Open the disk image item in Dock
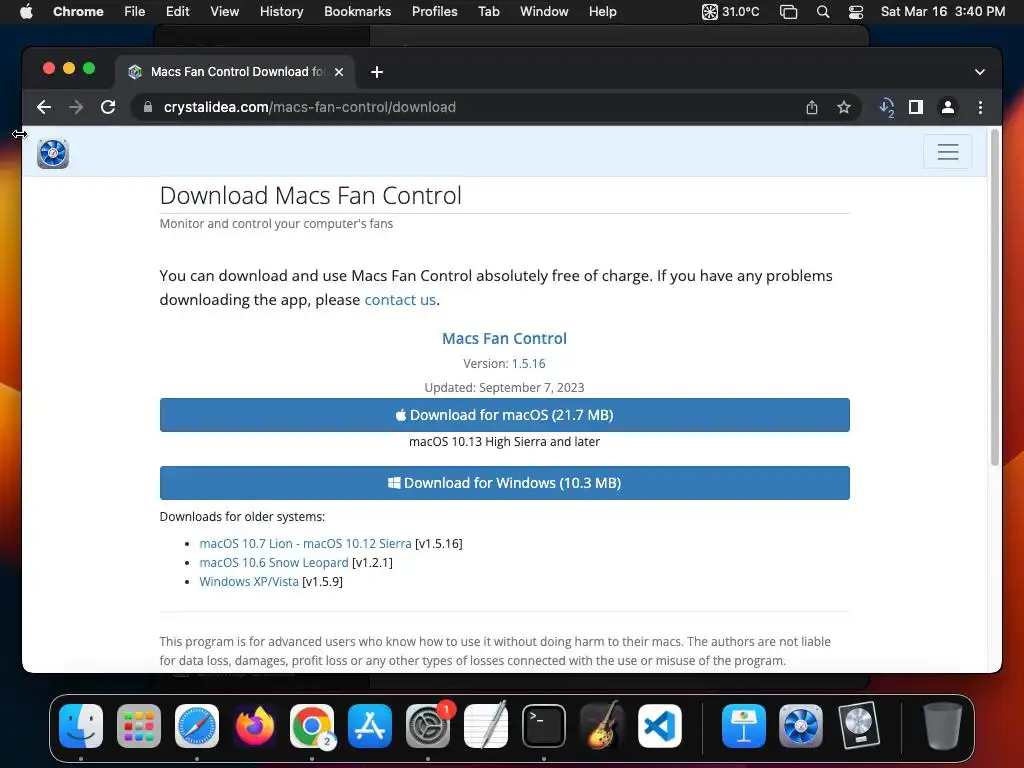Viewport: 1024px width, 768px height. click(x=859, y=726)
